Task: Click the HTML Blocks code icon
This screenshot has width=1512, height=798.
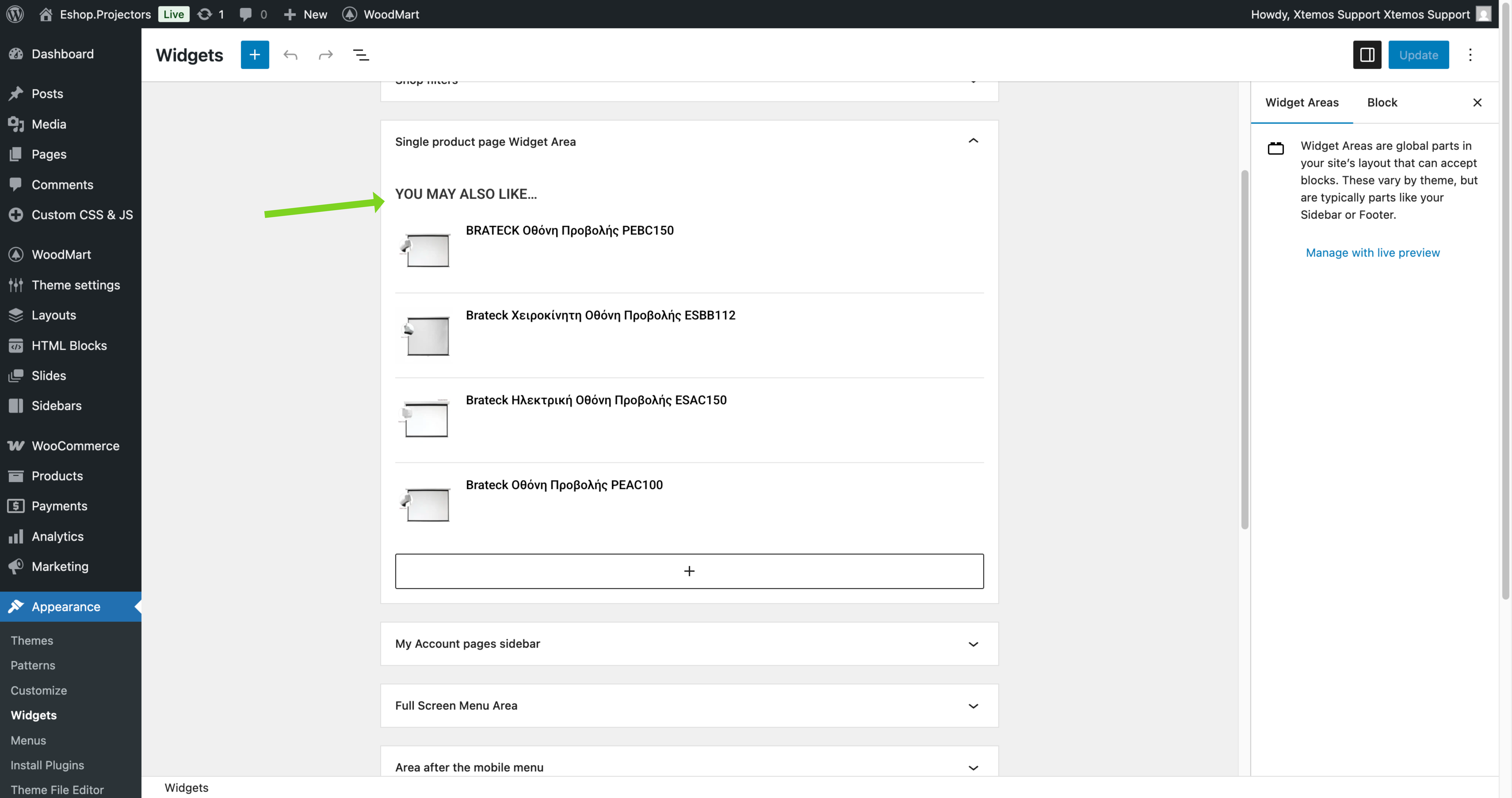Action: pos(16,346)
